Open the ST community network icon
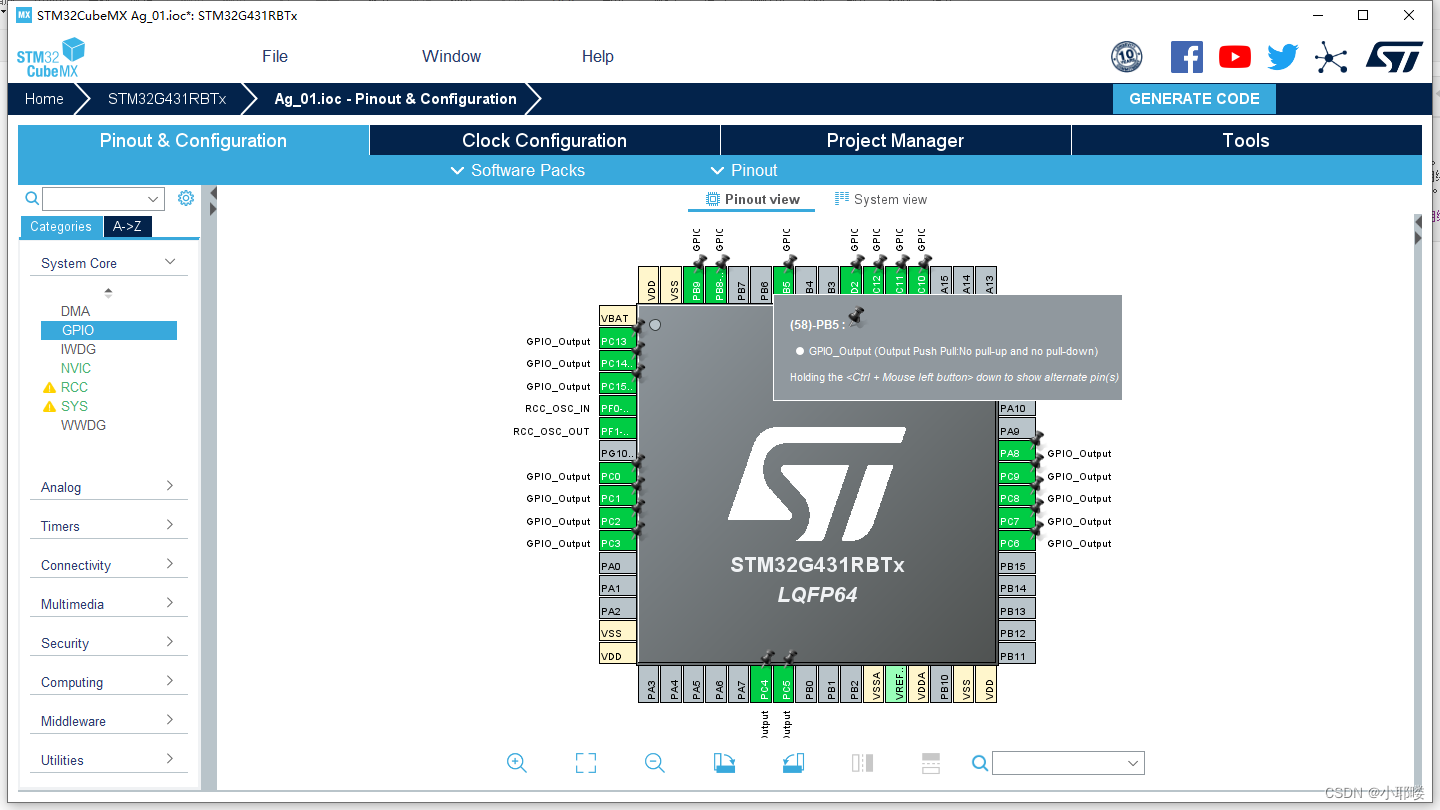 tap(1331, 57)
